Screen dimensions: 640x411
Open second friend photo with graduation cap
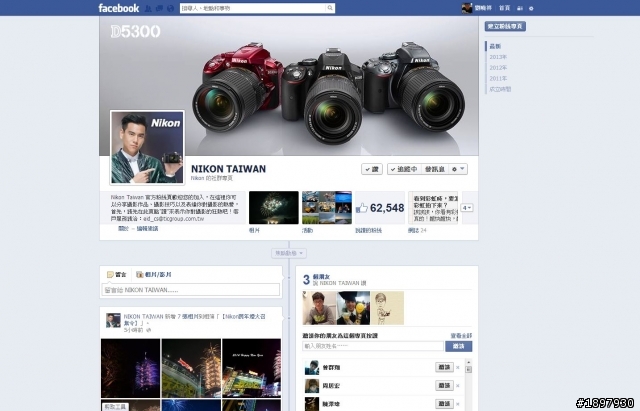(x=353, y=308)
